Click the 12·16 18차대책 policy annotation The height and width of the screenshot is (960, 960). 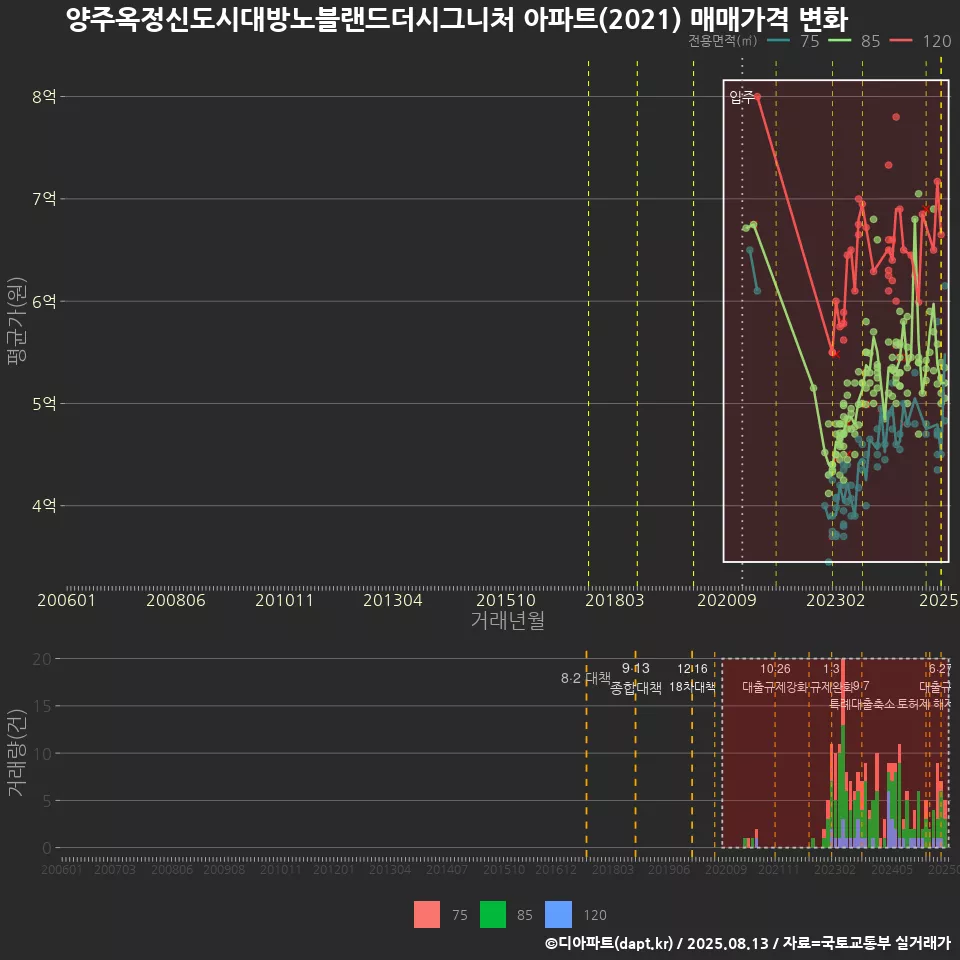[x=692, y=678]
